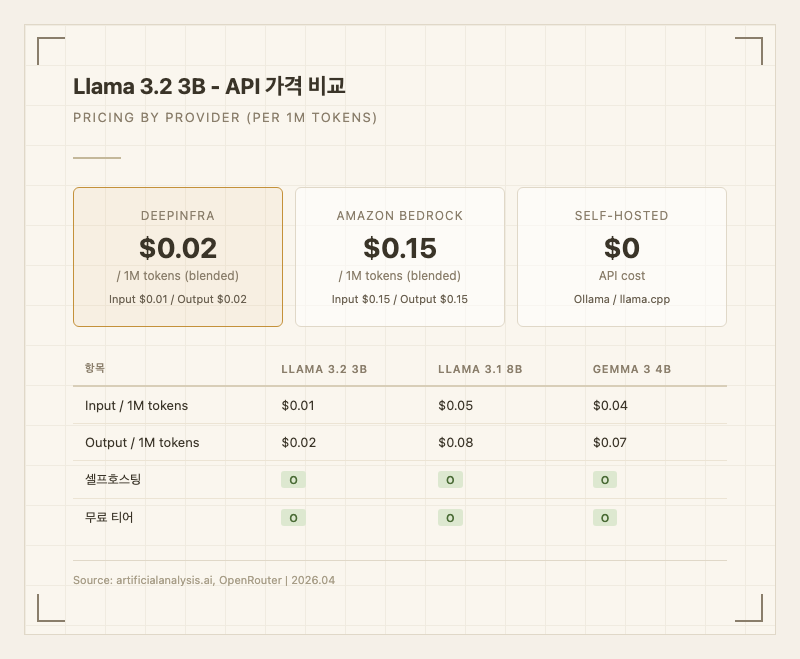Click the 무료 티어 O badge for Llama 3.1 8B
Image resolution: width=800 pixels, height=659 pixels.
[450, 518]
